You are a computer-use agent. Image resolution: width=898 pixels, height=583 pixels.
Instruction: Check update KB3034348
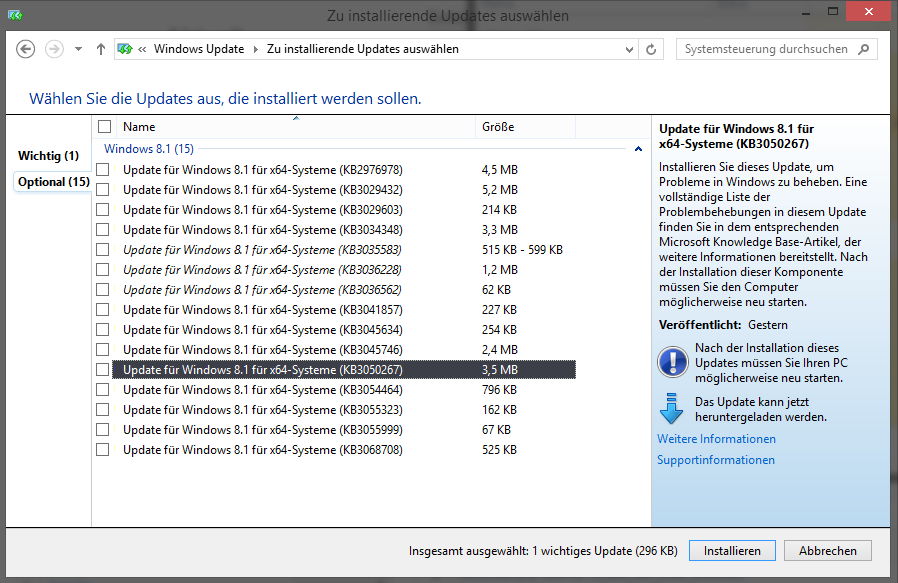(x=103, y=230)
